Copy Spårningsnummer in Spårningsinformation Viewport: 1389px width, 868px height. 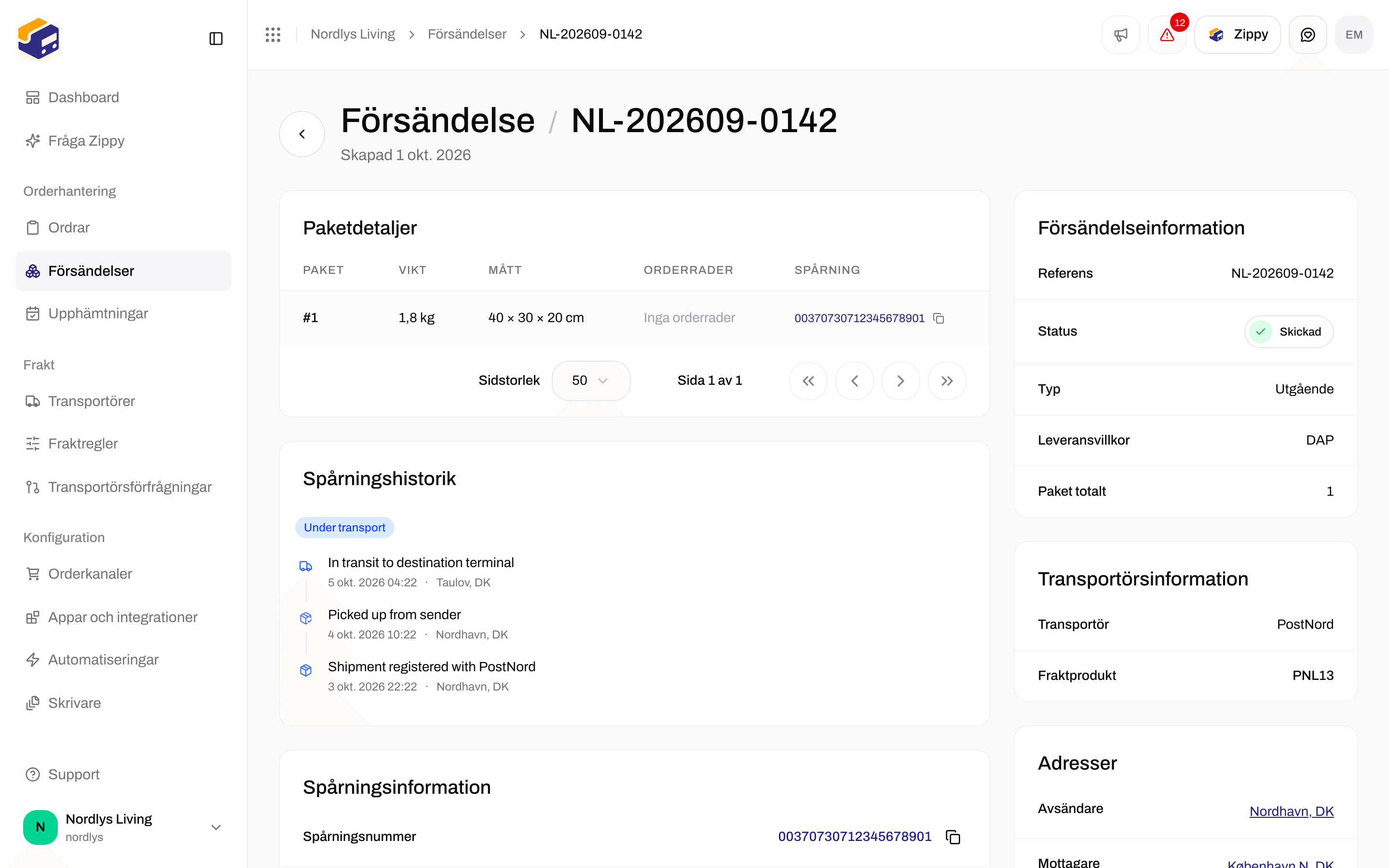pos(953,837)
